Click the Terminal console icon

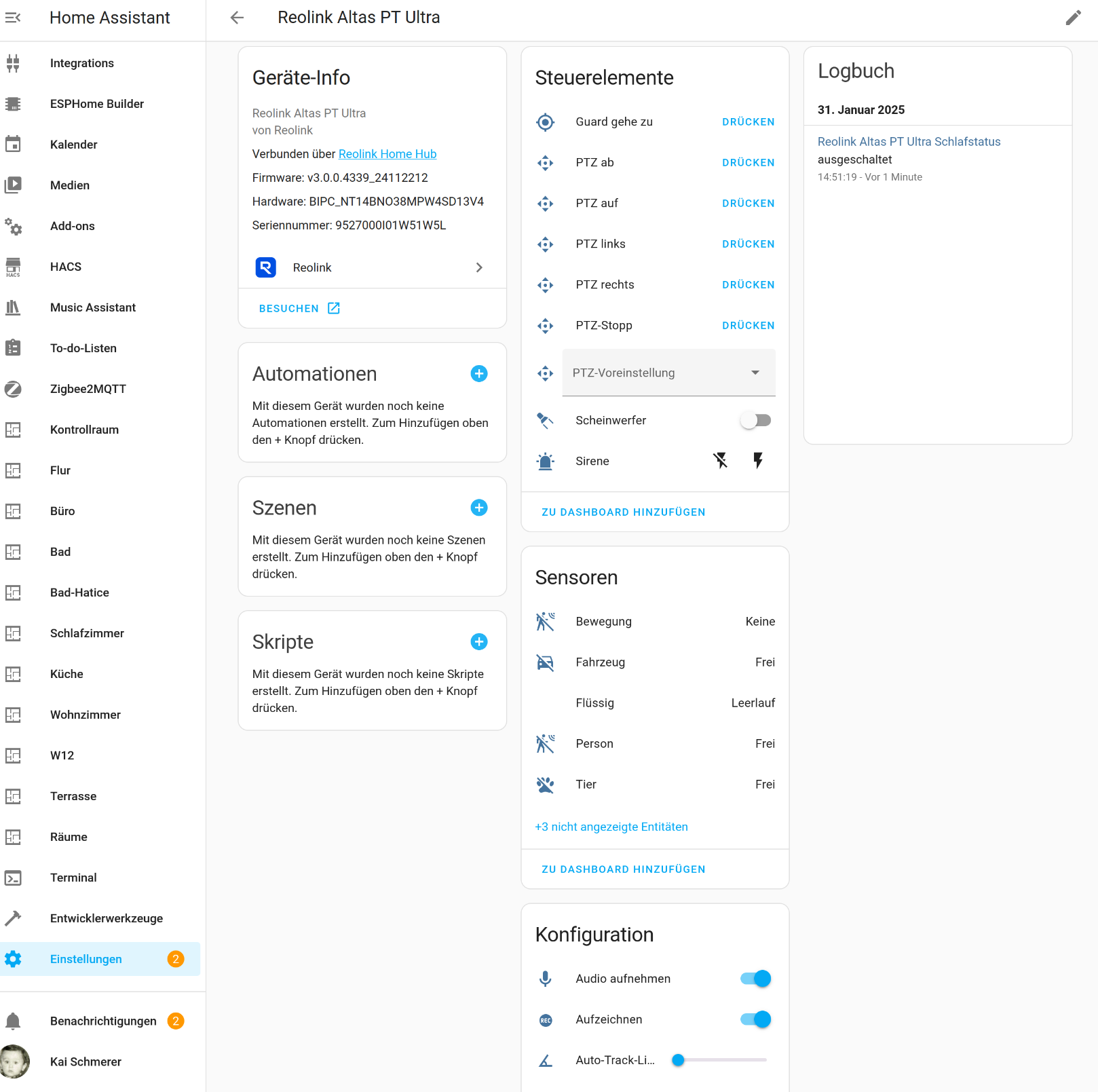[13, 878]
